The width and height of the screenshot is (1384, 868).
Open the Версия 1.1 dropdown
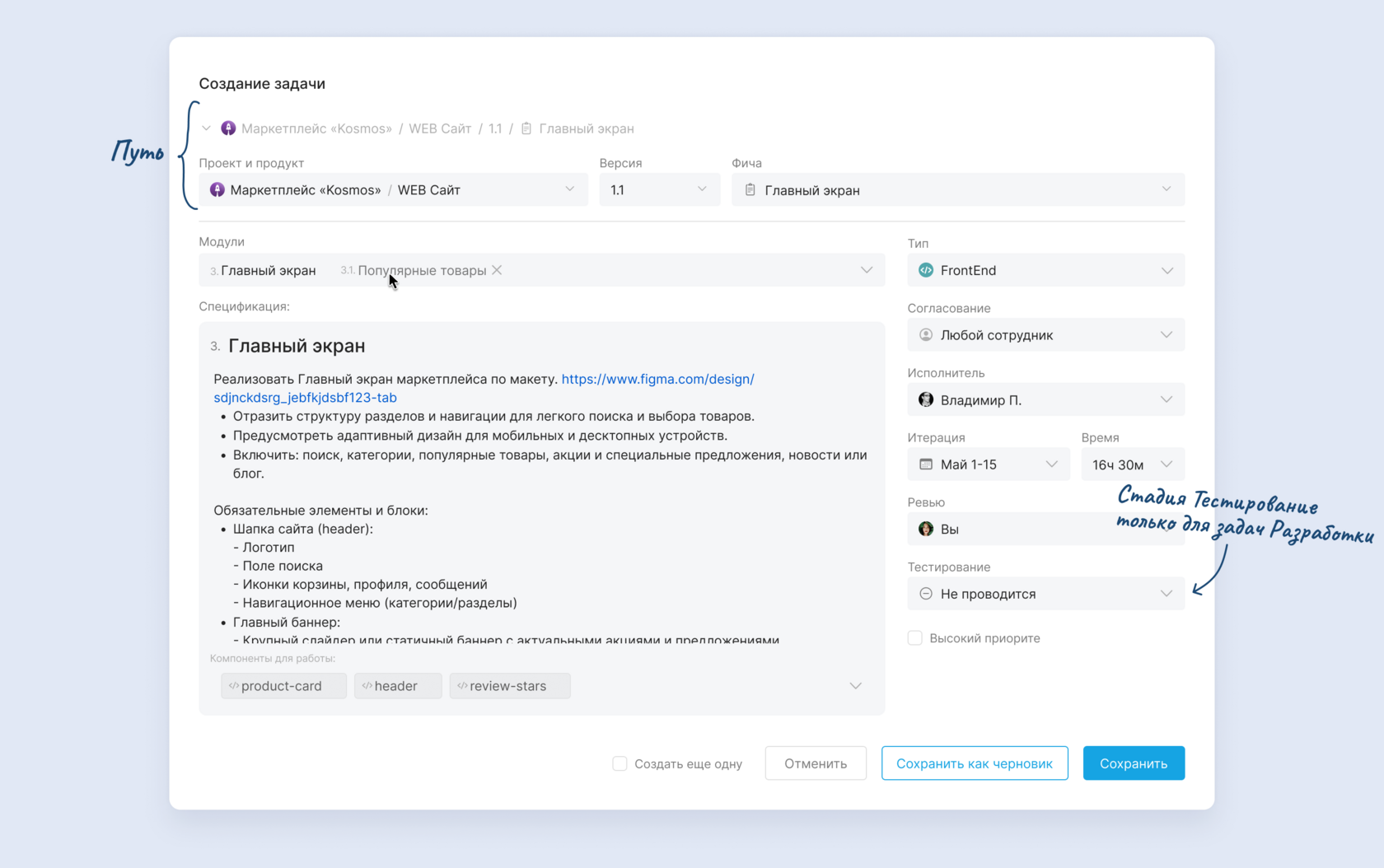coord(659,189)
